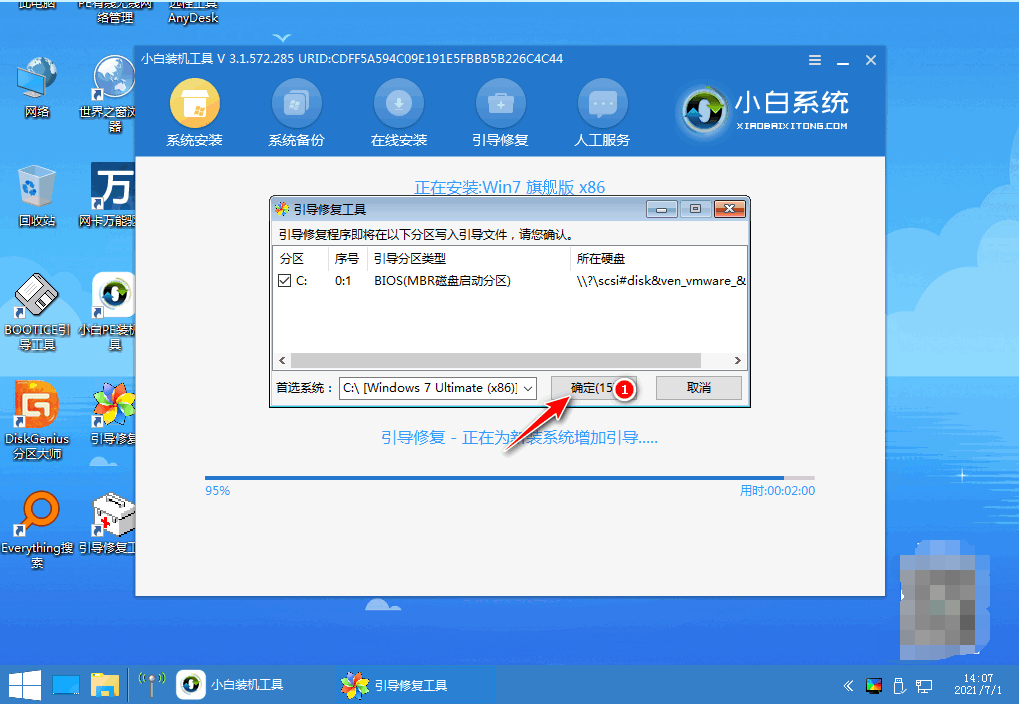Select the 在线安装 online install icon
This screenshot has height=704, width=1019.
coord(399,104)
